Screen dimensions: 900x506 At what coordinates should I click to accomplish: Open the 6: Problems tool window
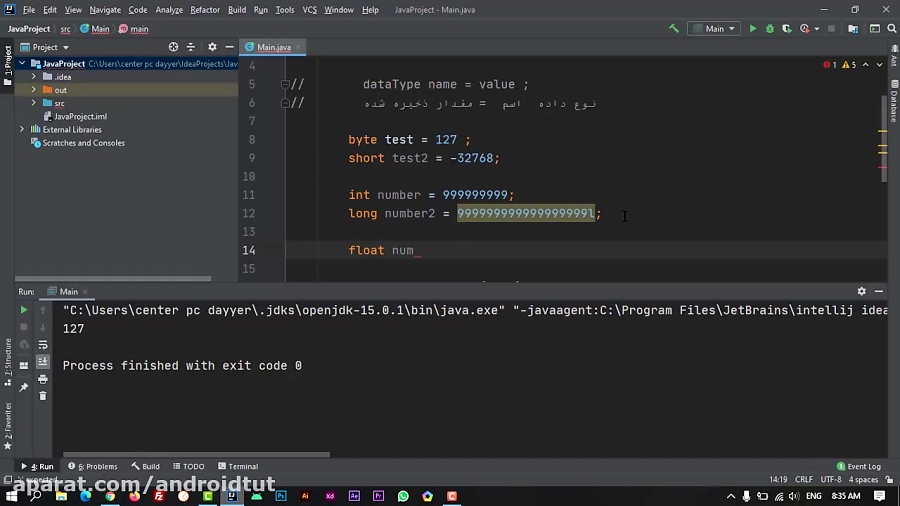92,466
